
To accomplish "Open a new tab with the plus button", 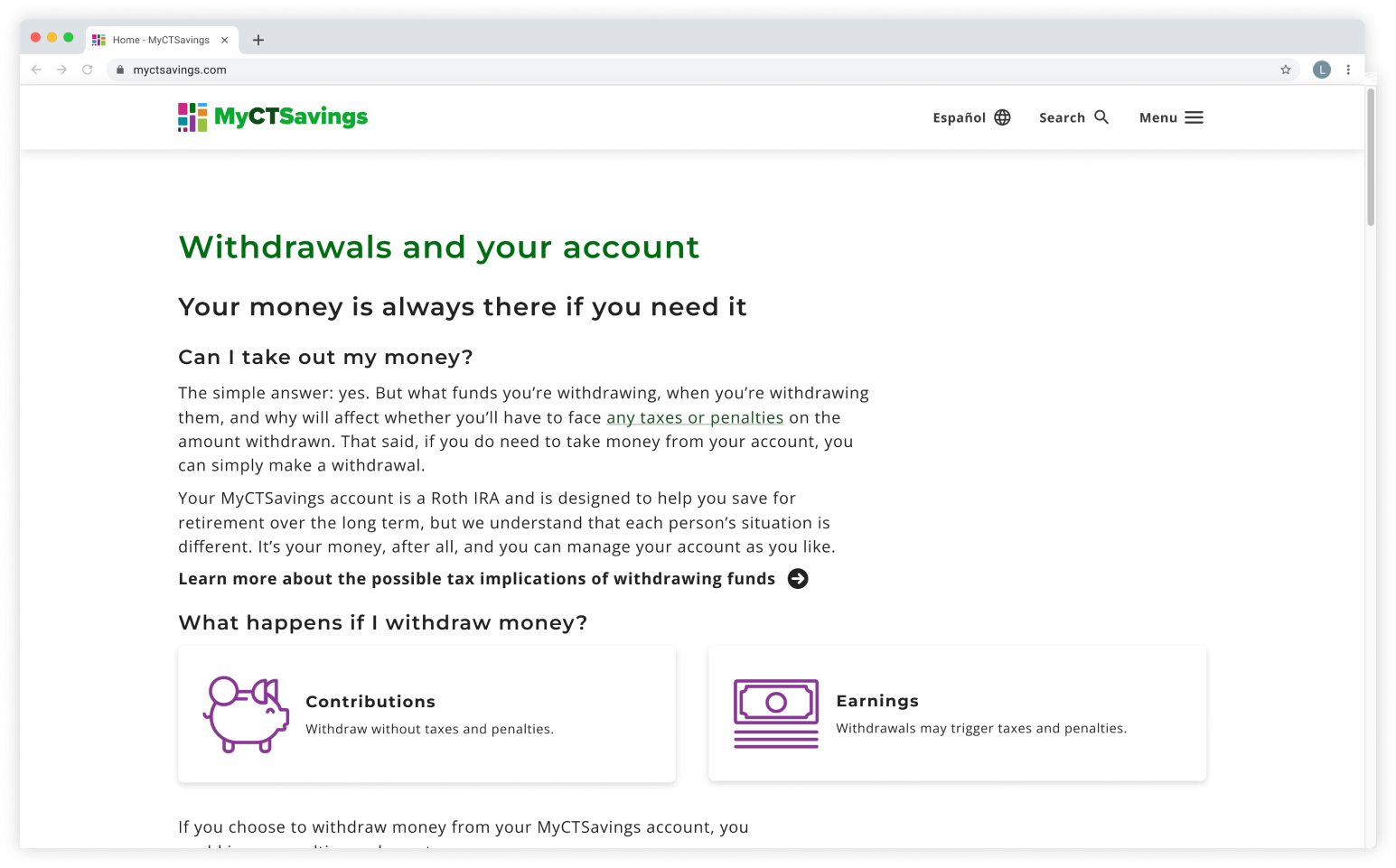I will (258, 39).
